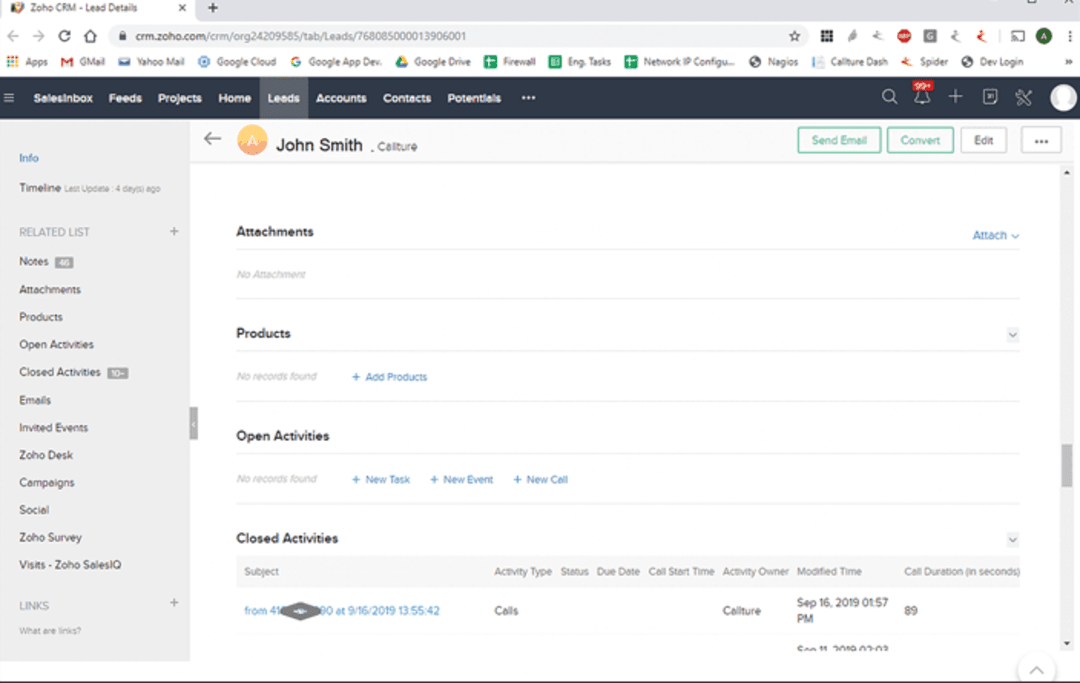1080x683 pixels.
Task: Go back using the left arrow
Action: pos(212,139)
